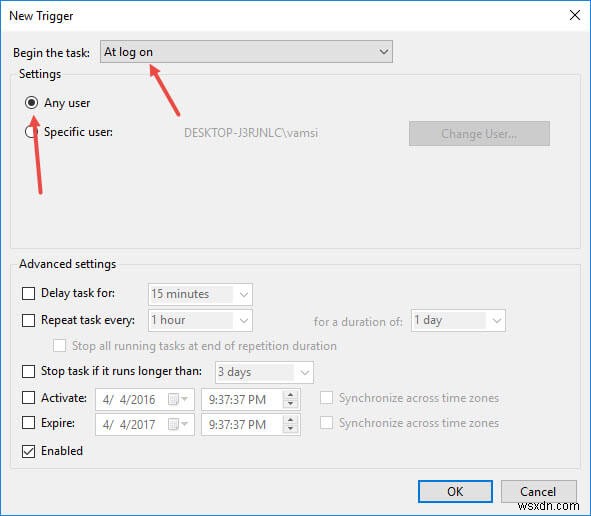Enable Stop task if runs longer checkbox
The height and width of the screenshot is (516, 591).
point(29,371)
